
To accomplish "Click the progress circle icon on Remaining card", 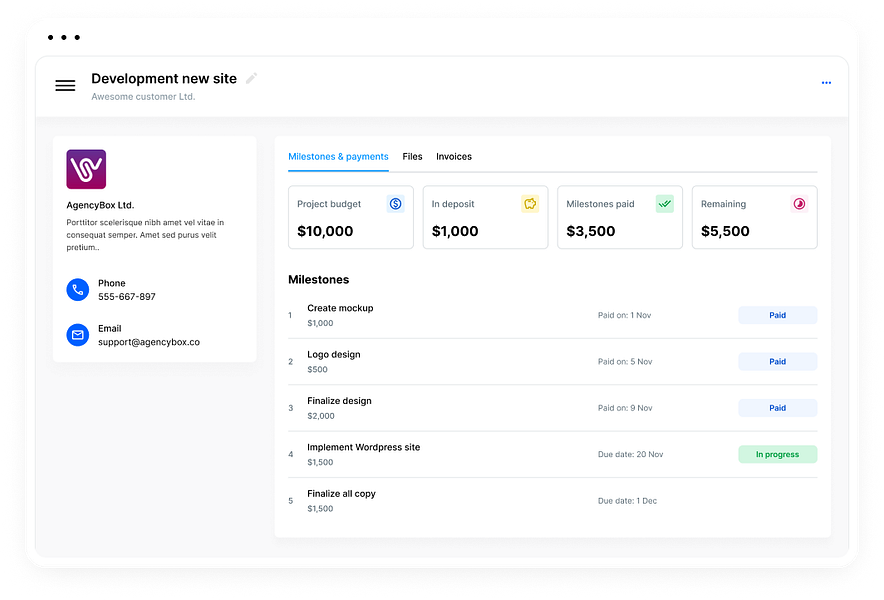I will pyautogui.click(x=797, y=203).
